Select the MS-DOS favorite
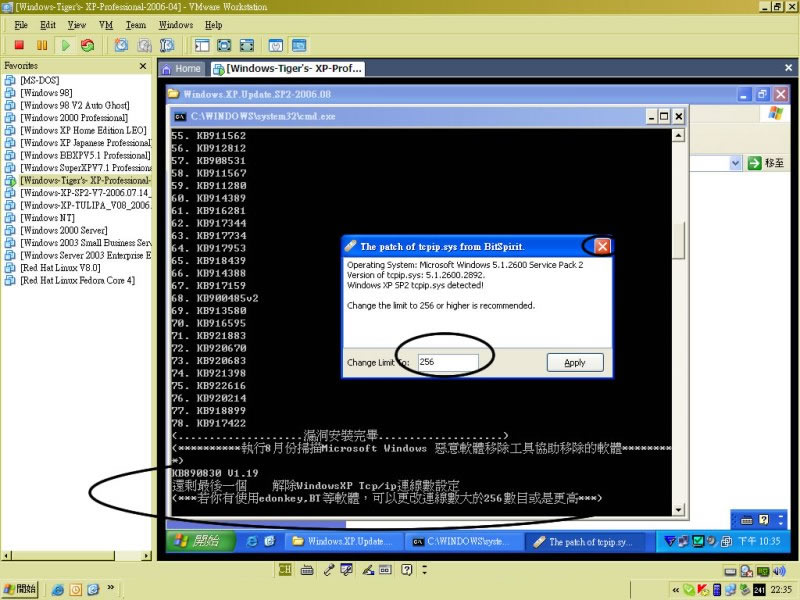Screen dimensions: 800x600 [39, 80]
